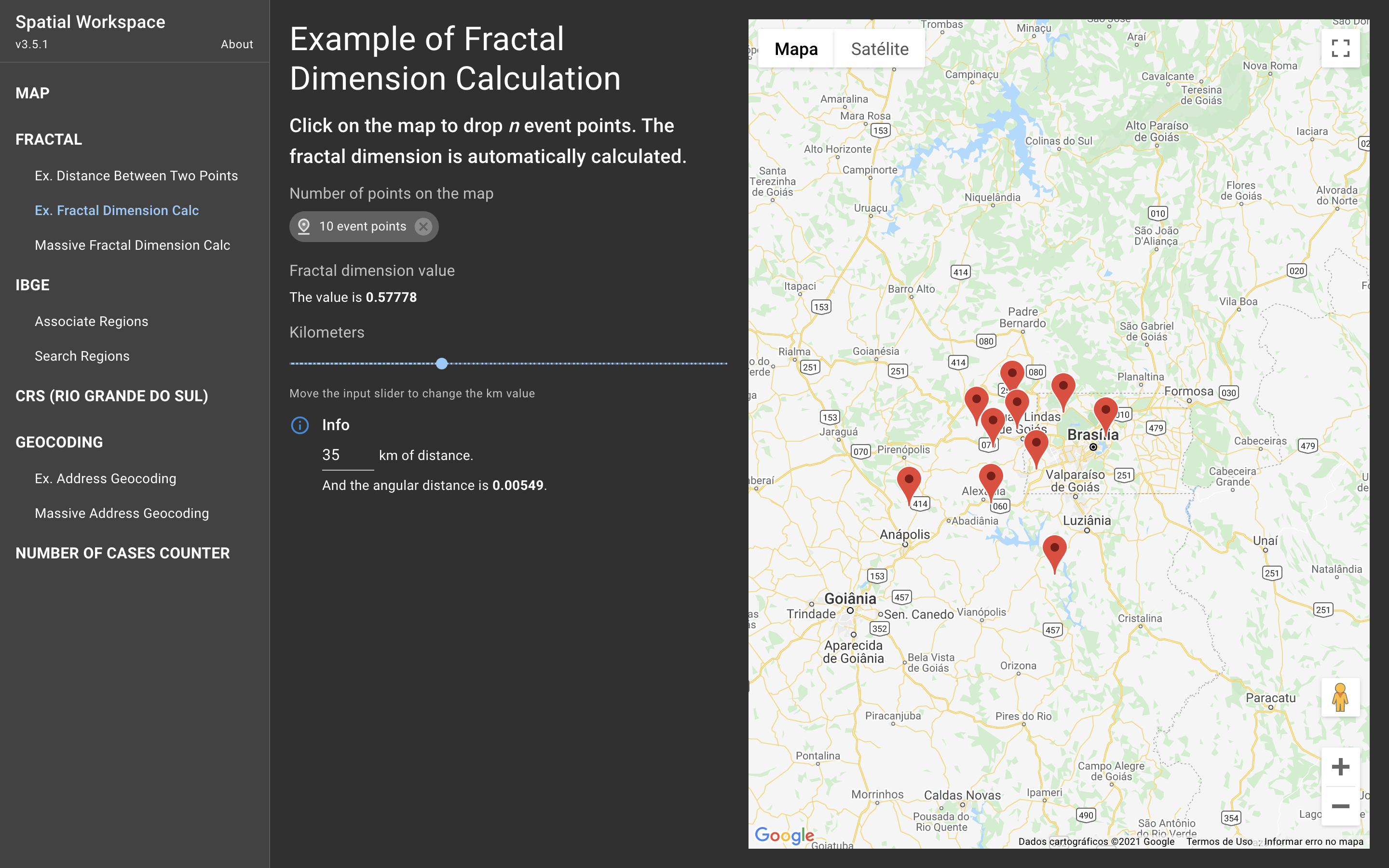Switch the map to Satélite view

click(x=879, y=49)
